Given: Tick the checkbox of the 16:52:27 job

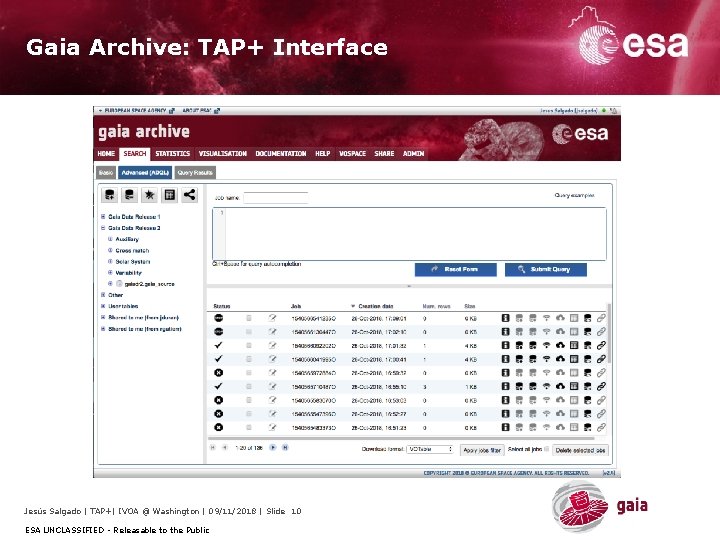Looking at the screenshot, I should [x=249, y=414].
